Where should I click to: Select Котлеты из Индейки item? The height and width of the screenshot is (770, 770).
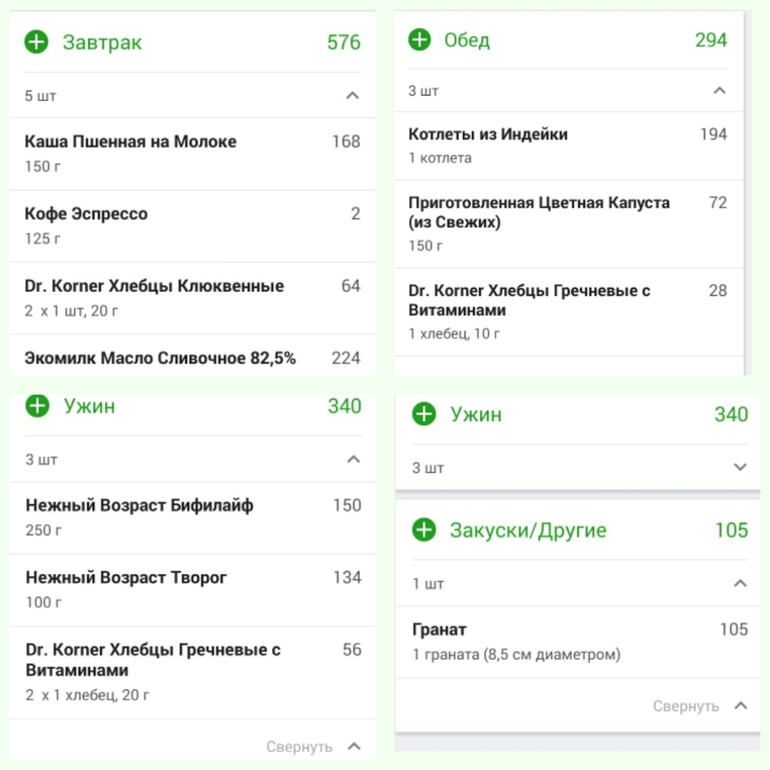pyautogui.click(x=569, y=146)
